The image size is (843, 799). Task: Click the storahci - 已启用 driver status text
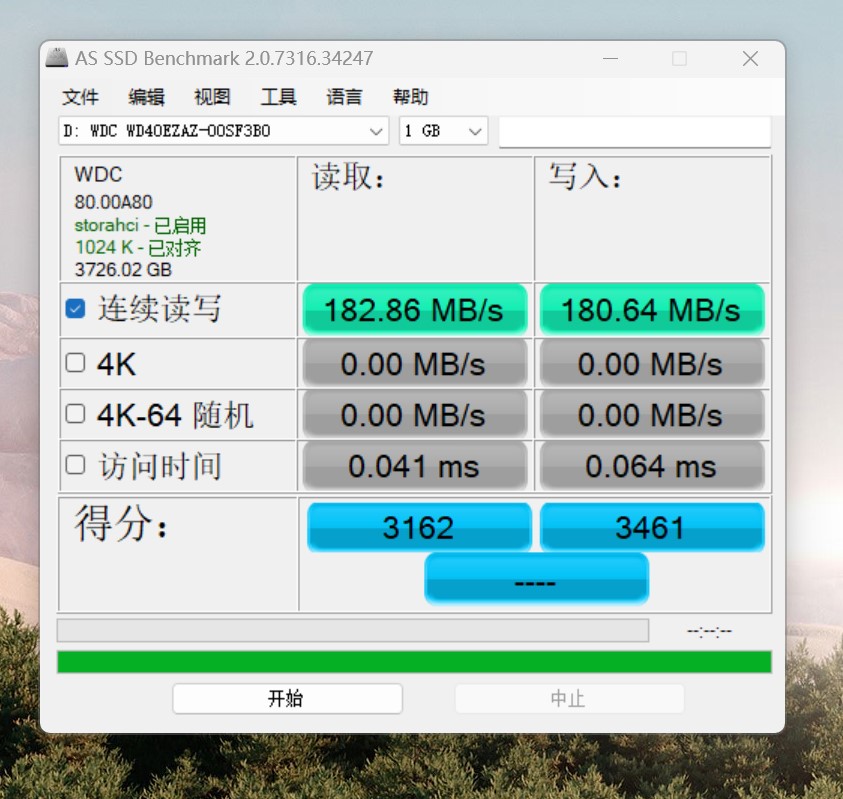[140, 225]
